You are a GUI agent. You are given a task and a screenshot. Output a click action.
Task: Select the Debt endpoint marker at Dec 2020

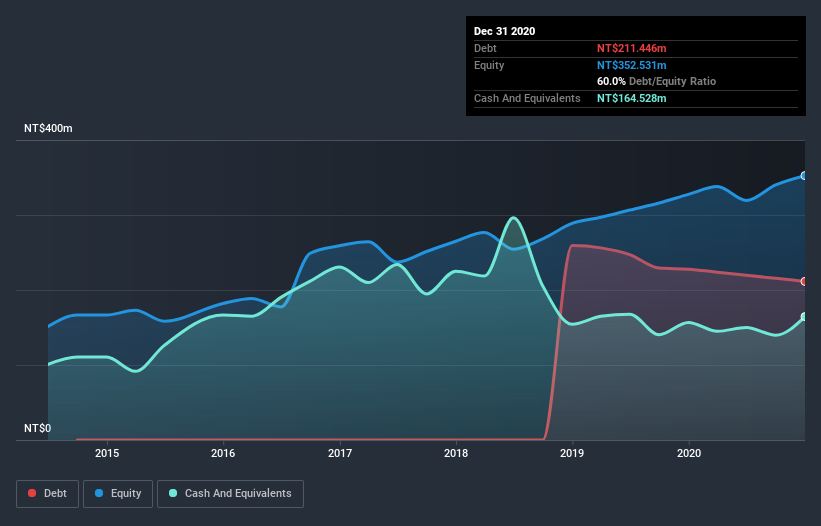pyautogui.click(x=804, y=282)
